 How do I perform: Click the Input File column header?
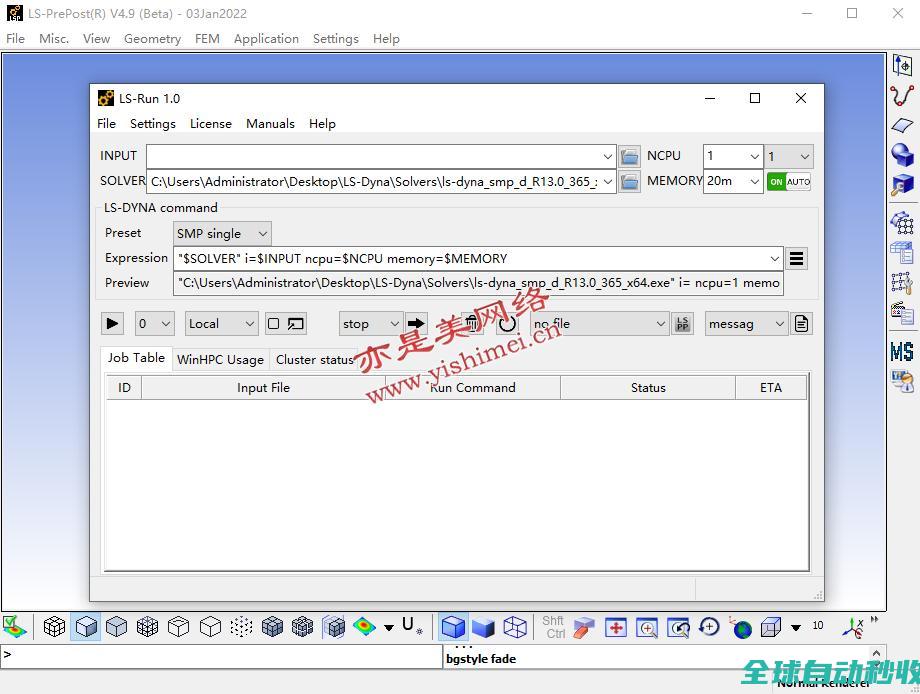(x=263, y=388)
